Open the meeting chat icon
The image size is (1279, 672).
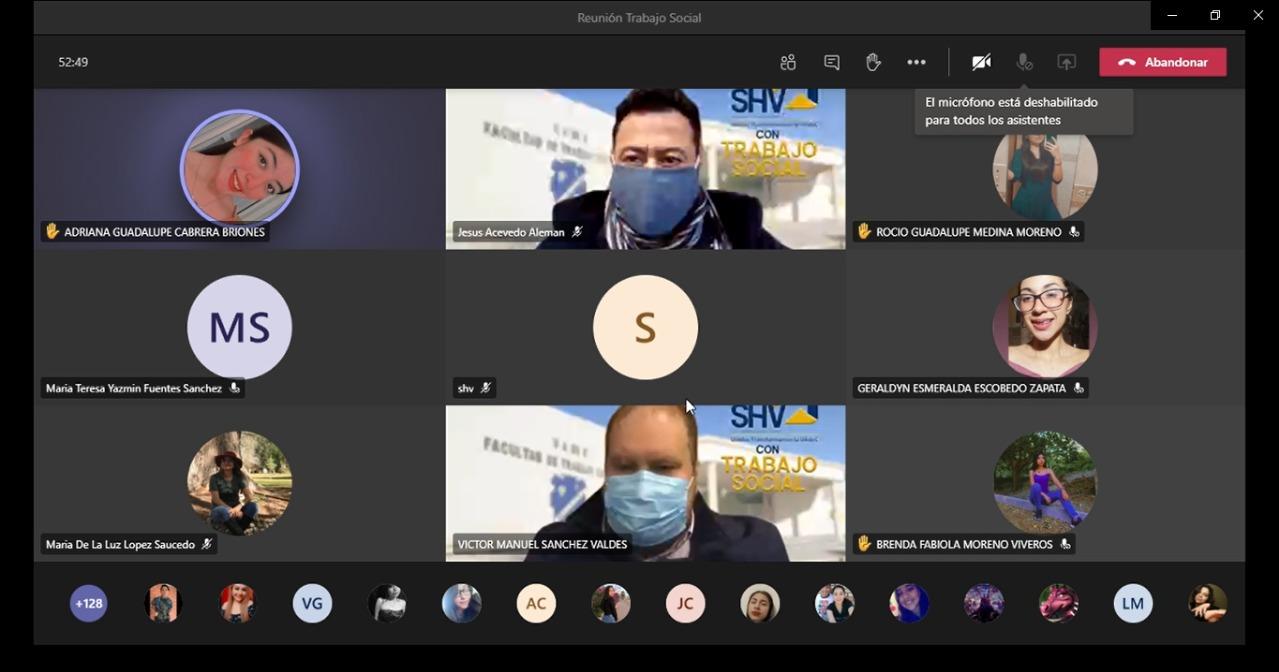(x=831, y=62)
